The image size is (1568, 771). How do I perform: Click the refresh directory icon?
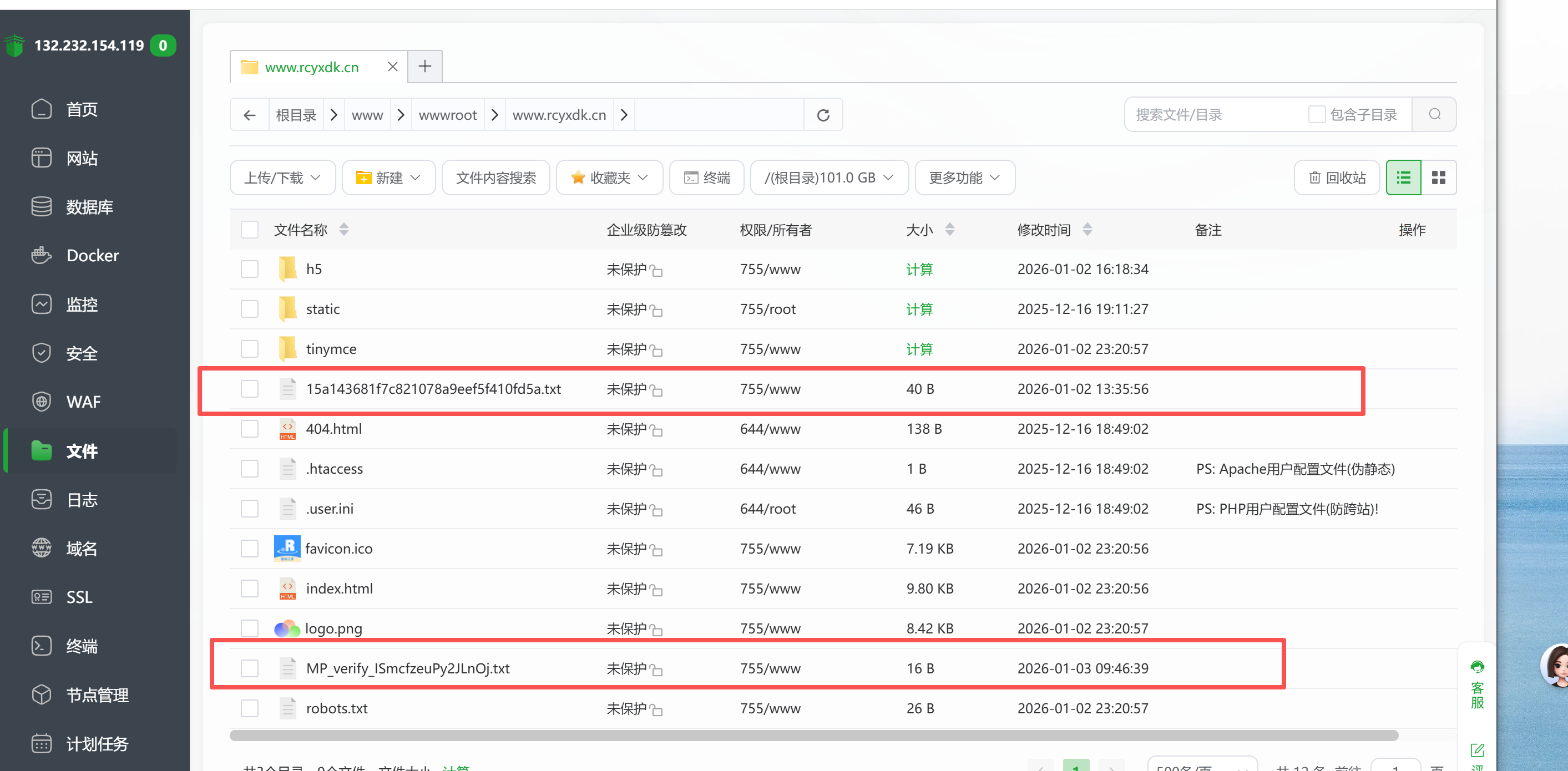[x=823, y=115]
